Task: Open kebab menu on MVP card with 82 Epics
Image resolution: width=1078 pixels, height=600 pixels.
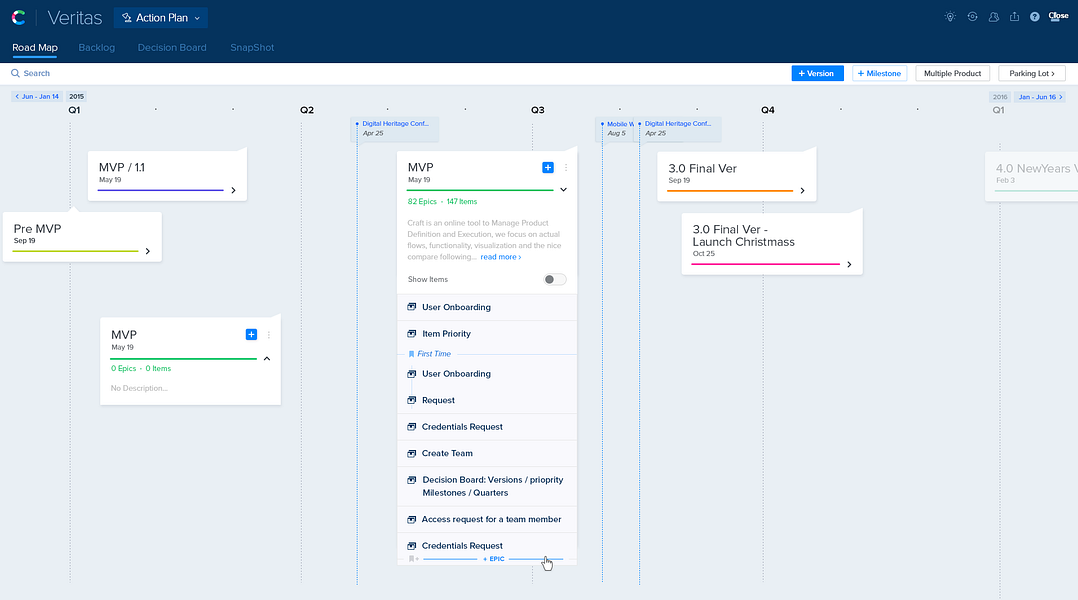Action: point(566,168)
